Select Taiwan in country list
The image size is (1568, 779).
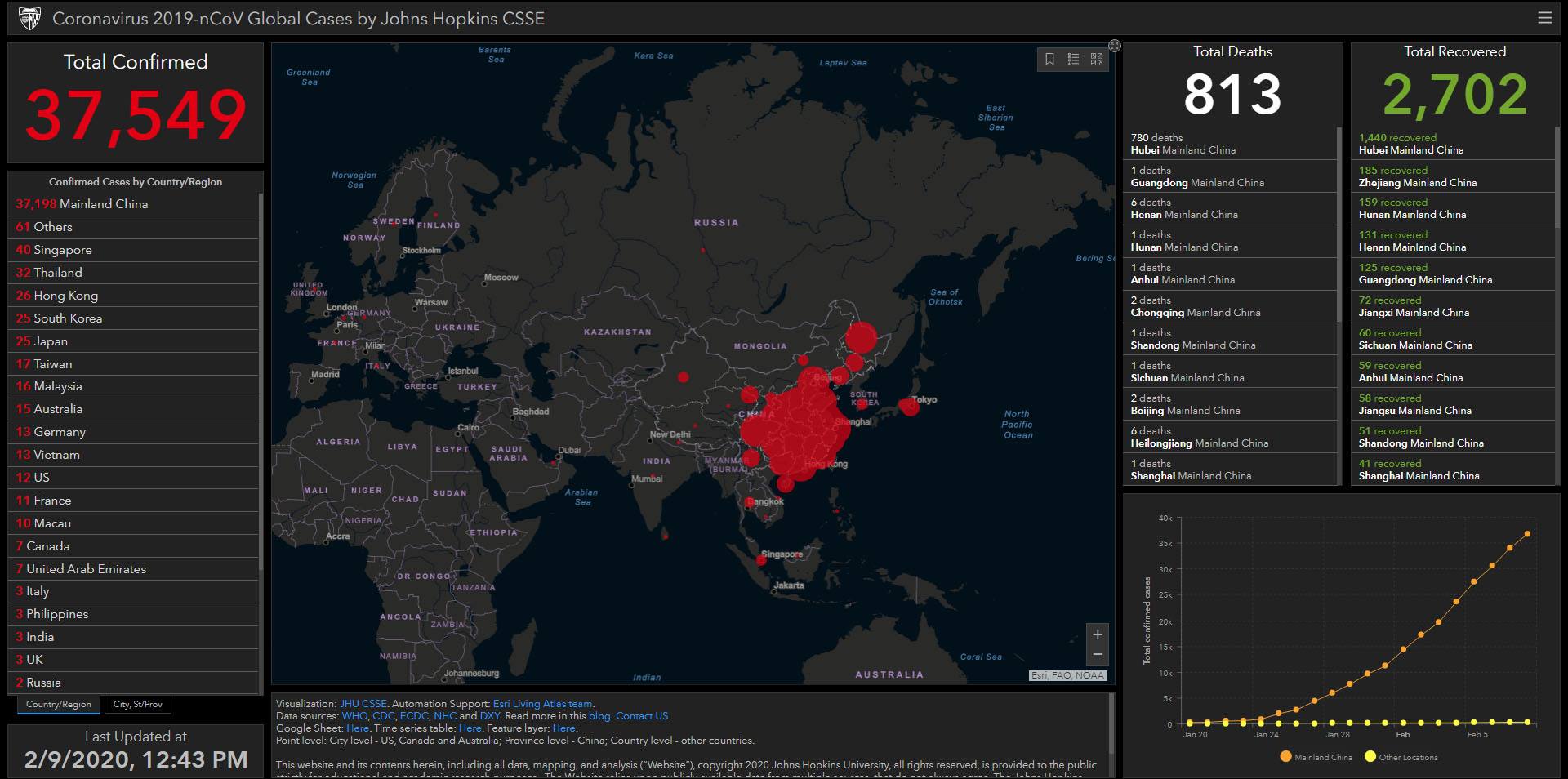(x=133, y=364)
